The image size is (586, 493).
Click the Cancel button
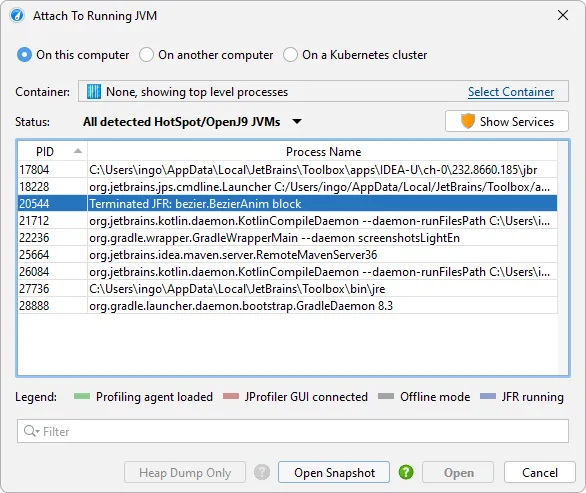540,472
